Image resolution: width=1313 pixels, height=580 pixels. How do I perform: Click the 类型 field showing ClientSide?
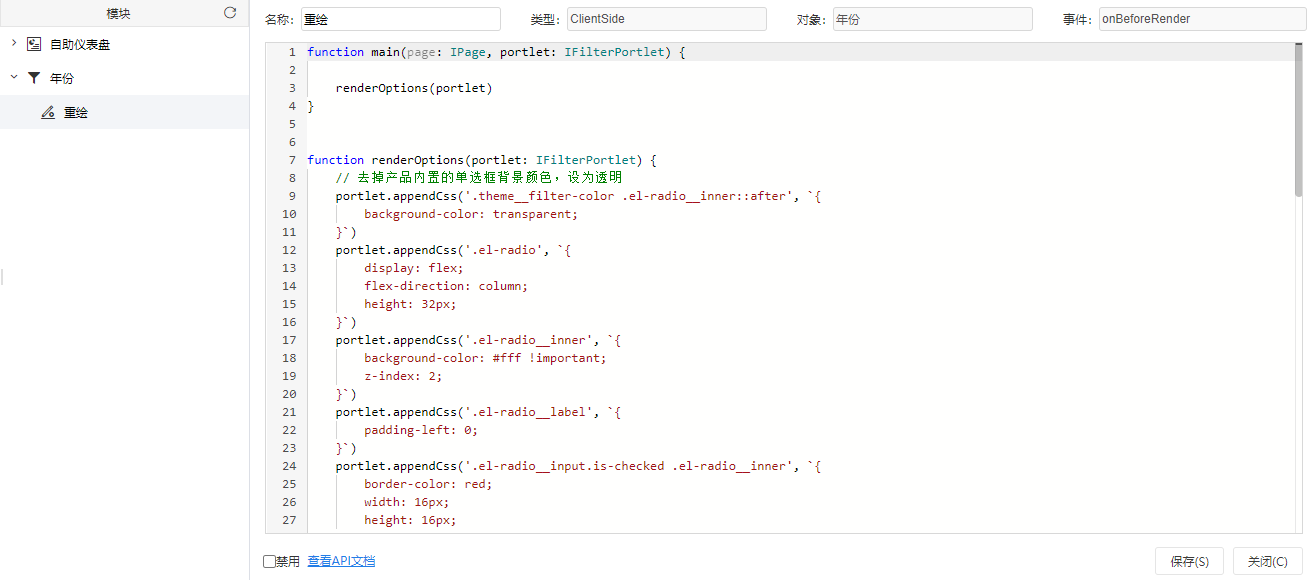point(666,19)
